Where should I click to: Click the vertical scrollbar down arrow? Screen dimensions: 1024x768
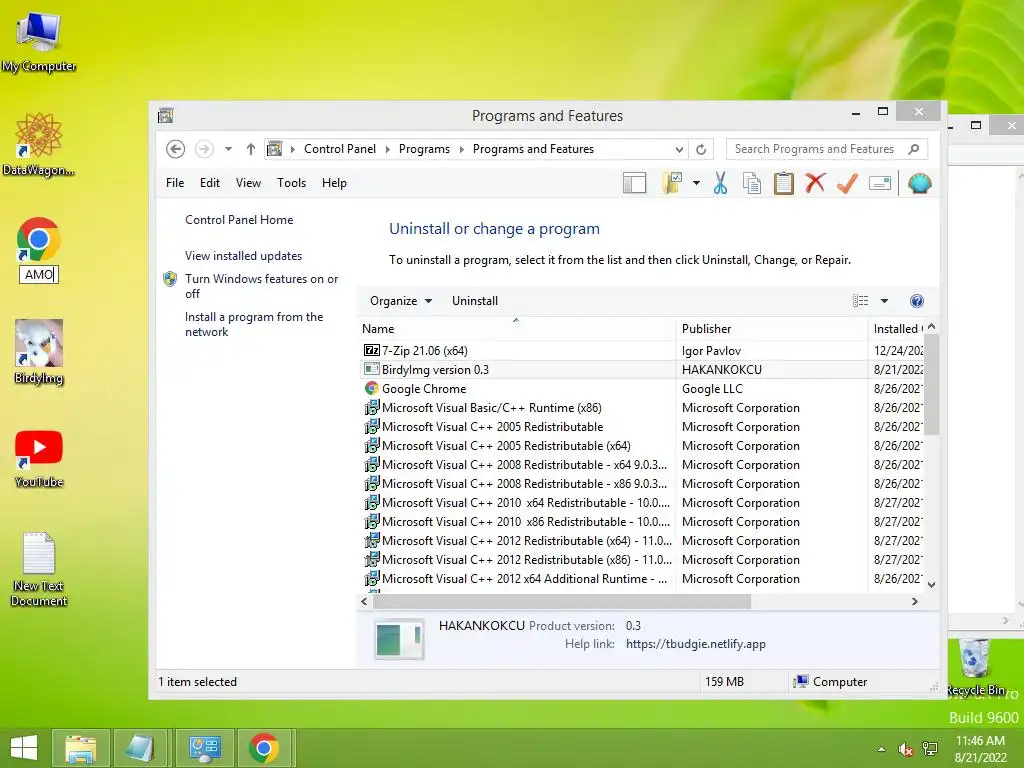pos(932,585)
